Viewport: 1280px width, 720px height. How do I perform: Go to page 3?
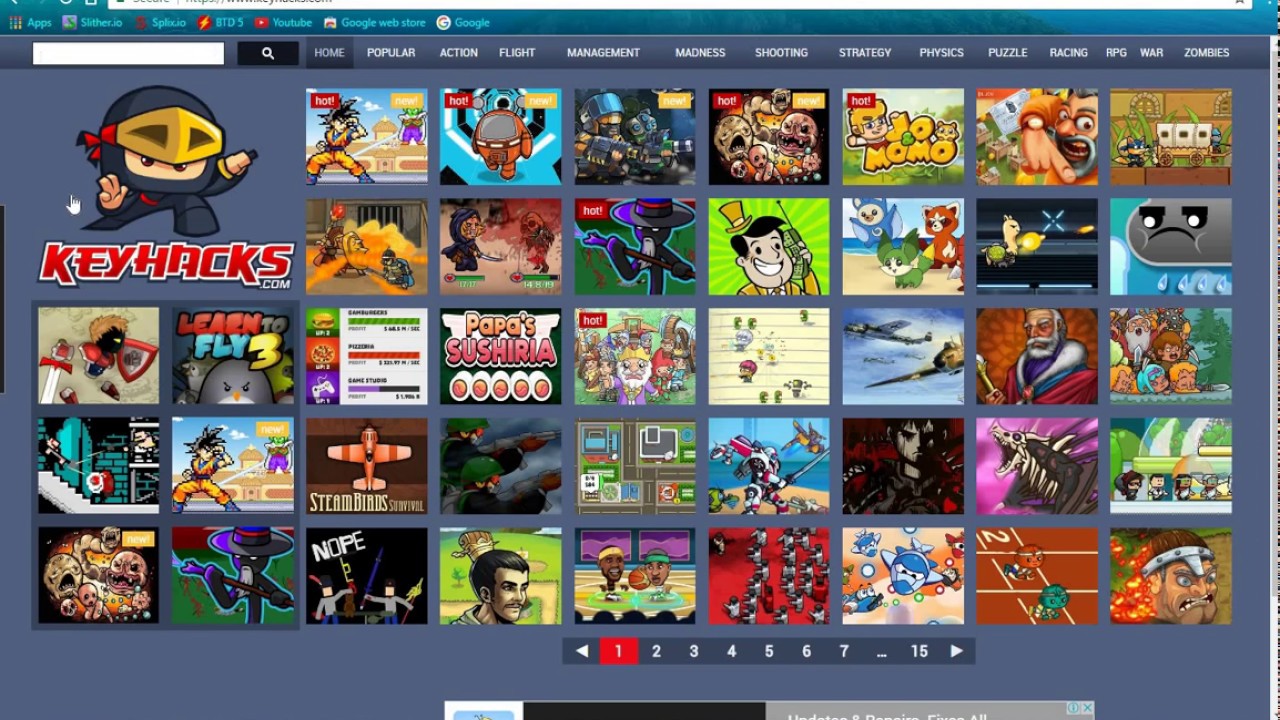(694, 651)
